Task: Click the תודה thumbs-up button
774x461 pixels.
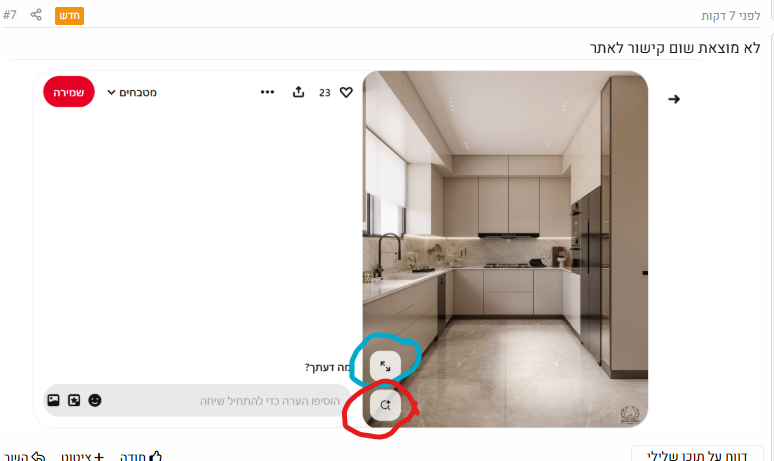Action: [x=141, y=456]
